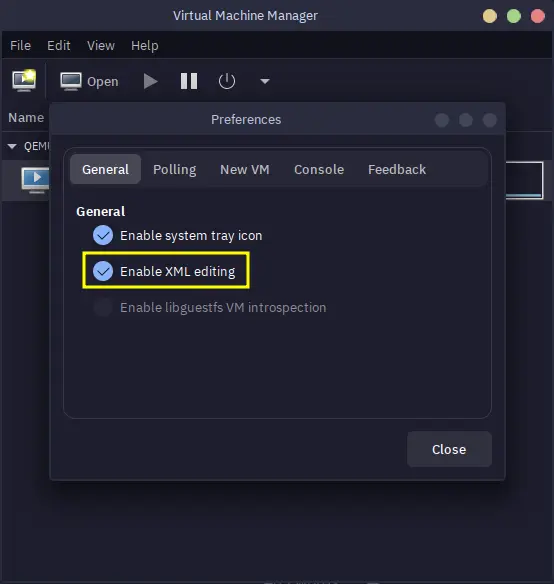Screen dimensions: 554x584
Task: Click the General section heading
Action: tap(101, 212)
